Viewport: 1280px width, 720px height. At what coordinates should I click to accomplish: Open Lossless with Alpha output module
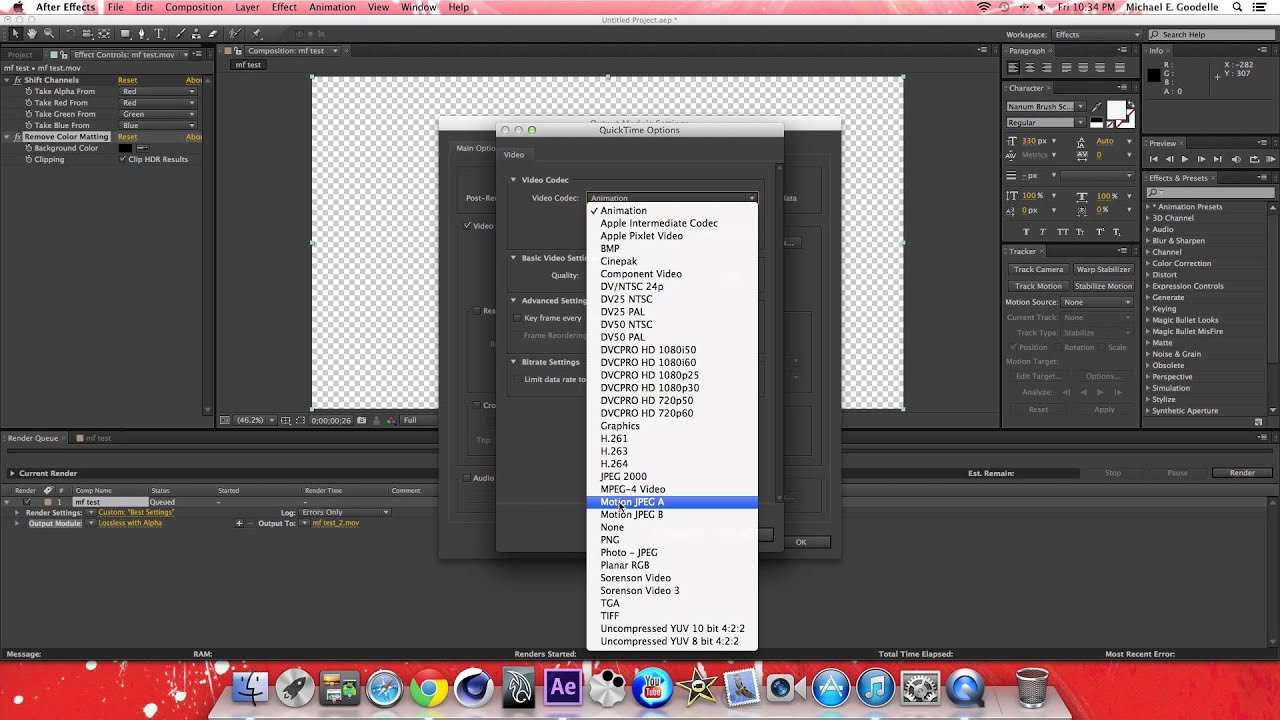[130, 523]
